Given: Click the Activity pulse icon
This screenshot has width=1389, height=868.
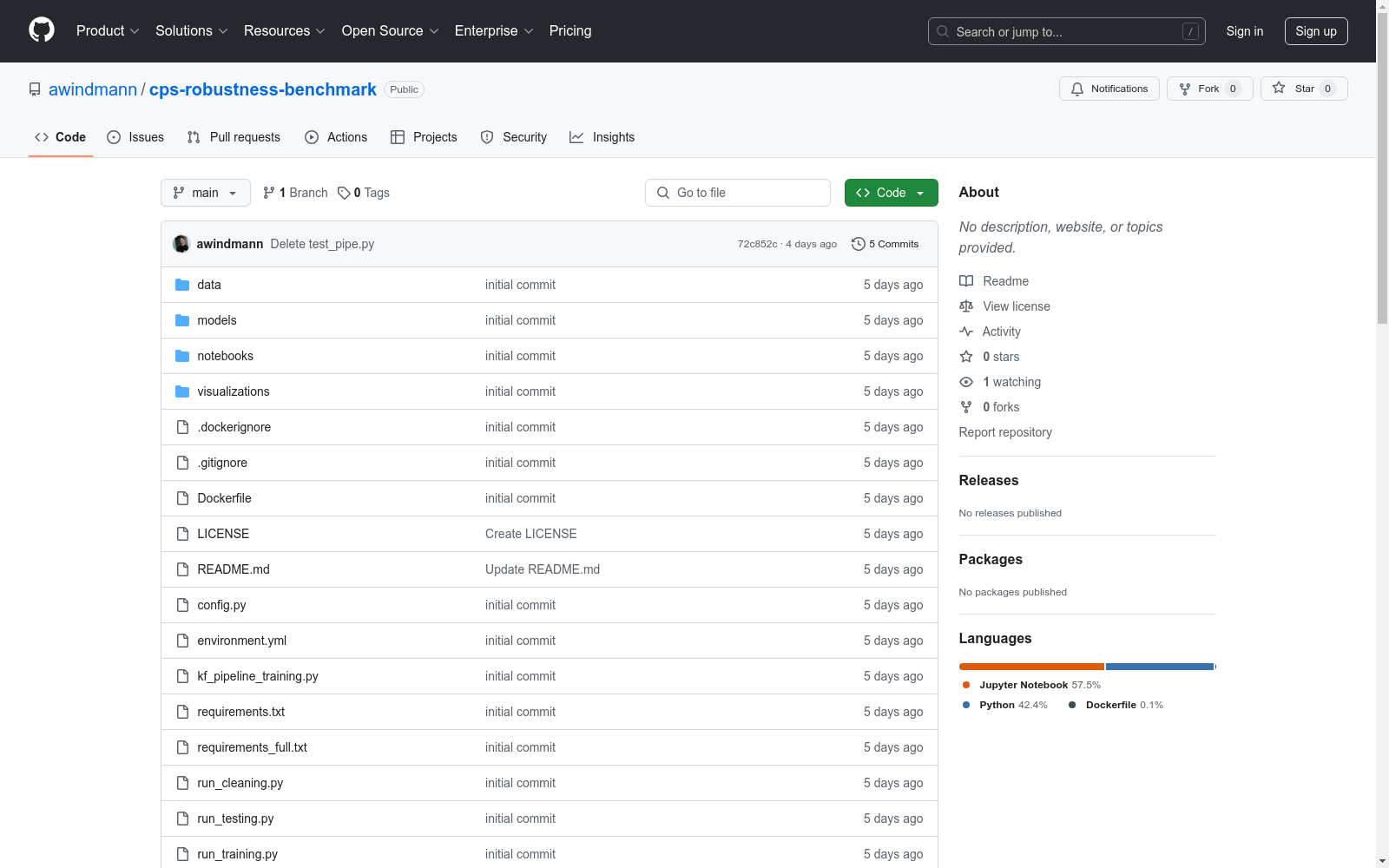Looking at the screenshot, I should pos(966,332).
